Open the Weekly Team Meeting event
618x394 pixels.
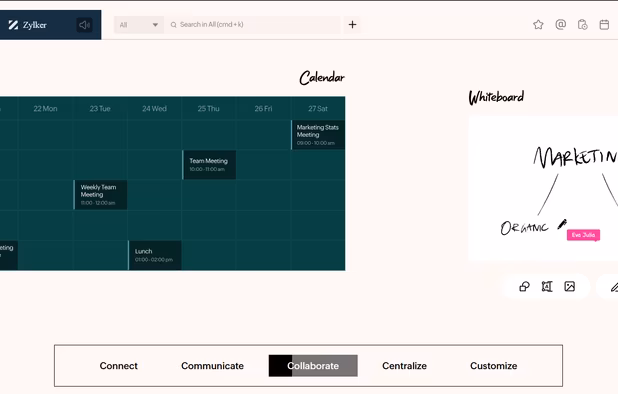pyautogui.click(x=100, y=195)
